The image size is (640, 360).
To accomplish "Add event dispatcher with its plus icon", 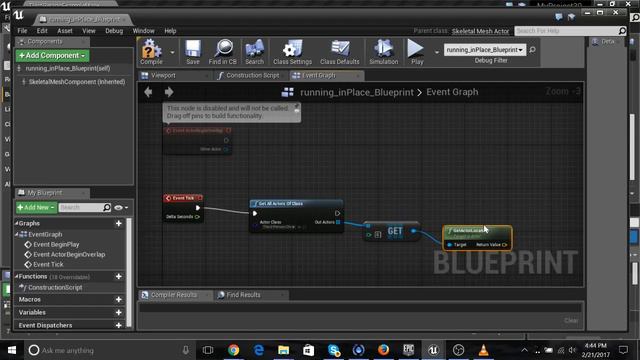I will click(x=119, y=325).
